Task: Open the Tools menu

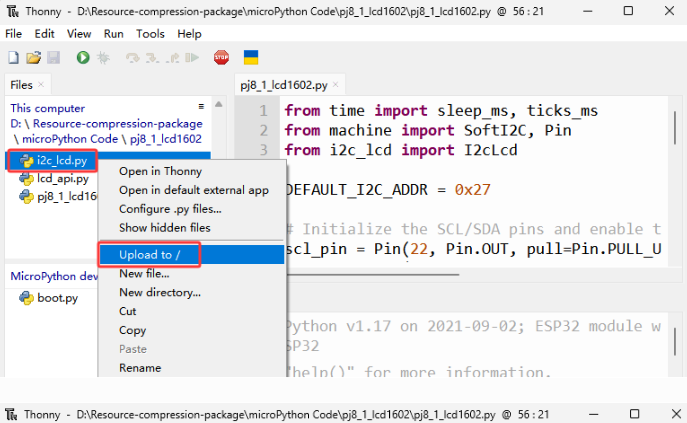Action: [x=151, y=33]
